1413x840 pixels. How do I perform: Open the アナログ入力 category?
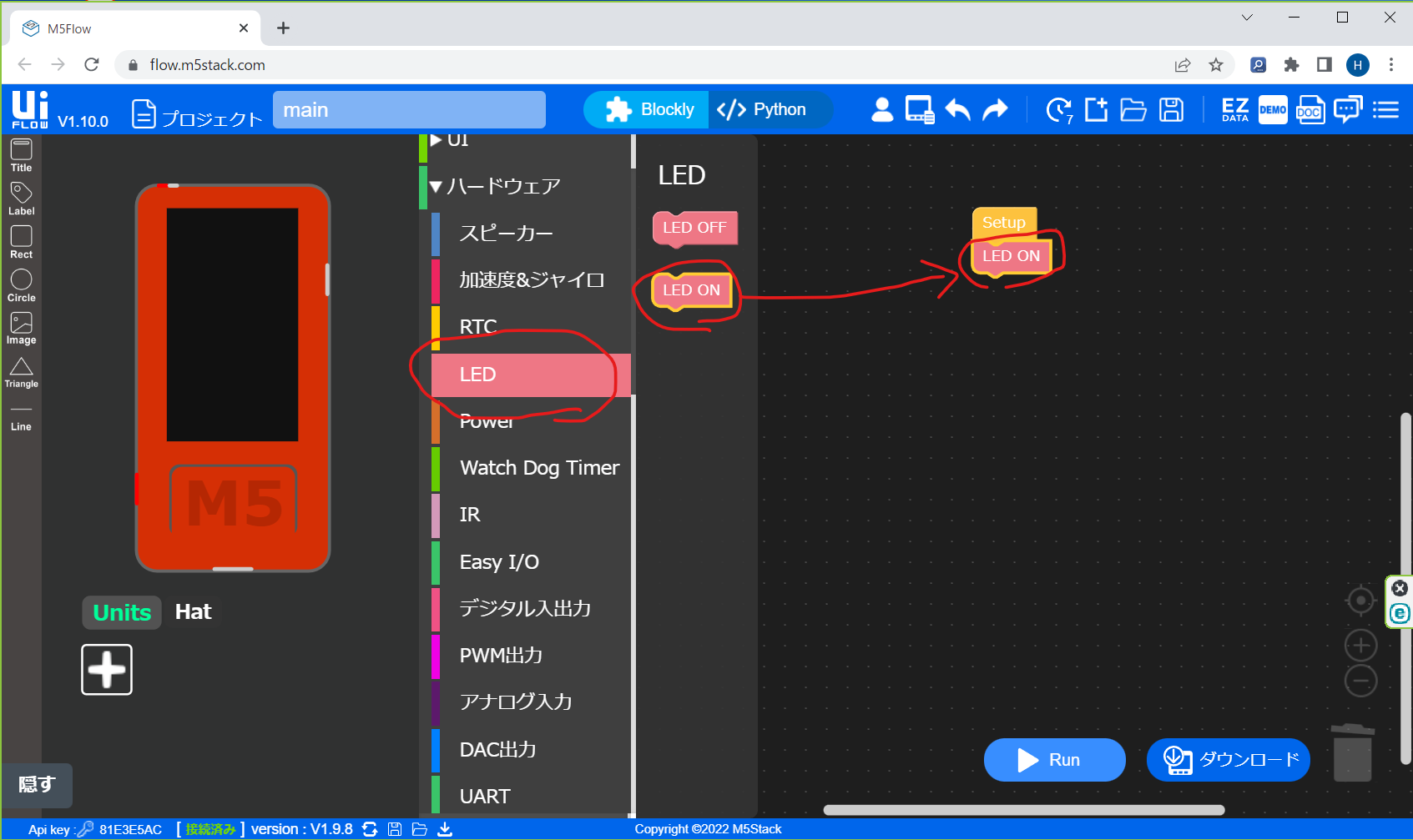pyautogui.click(x=531, y=702)
